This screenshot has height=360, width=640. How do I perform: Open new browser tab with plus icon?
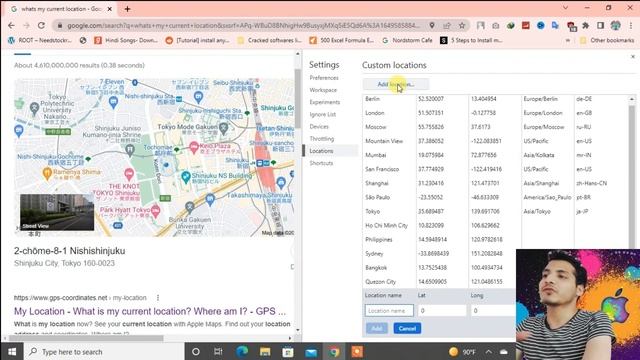pos(127,9)
